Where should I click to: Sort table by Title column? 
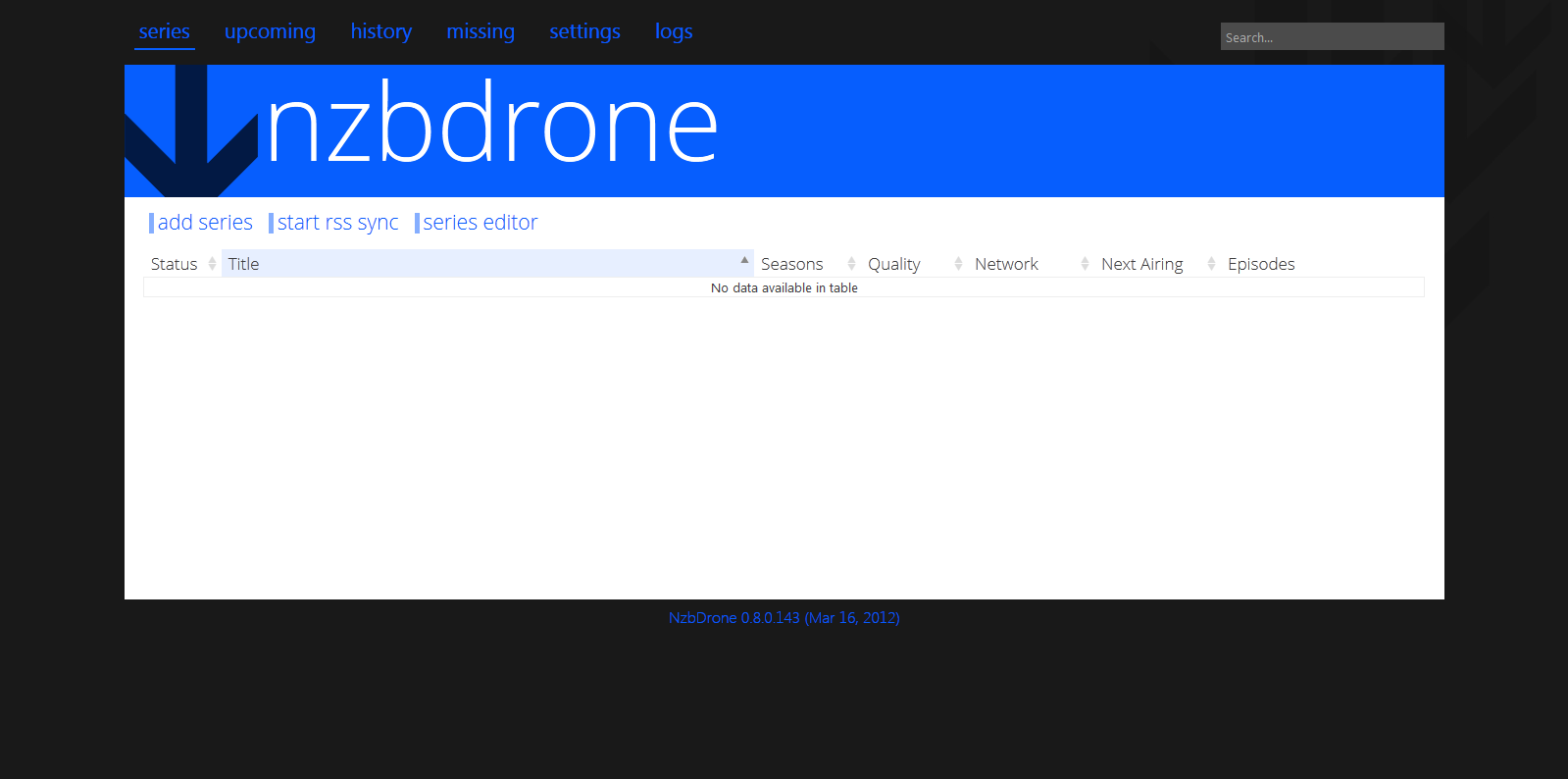tap(487, 264)
